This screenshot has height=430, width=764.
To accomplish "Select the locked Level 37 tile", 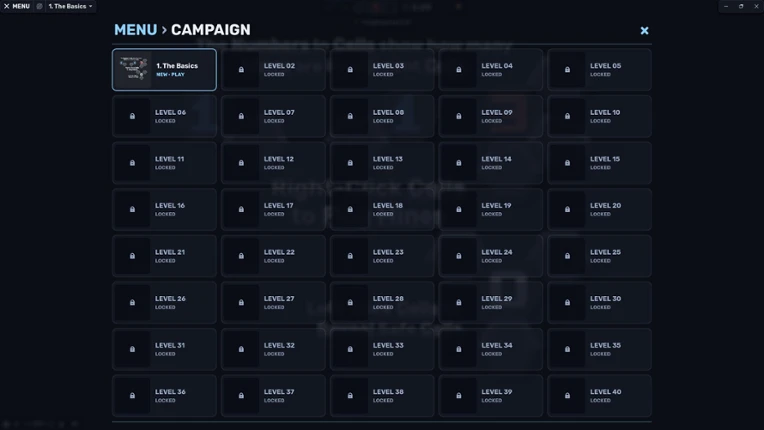I will (x=273, y=396).
